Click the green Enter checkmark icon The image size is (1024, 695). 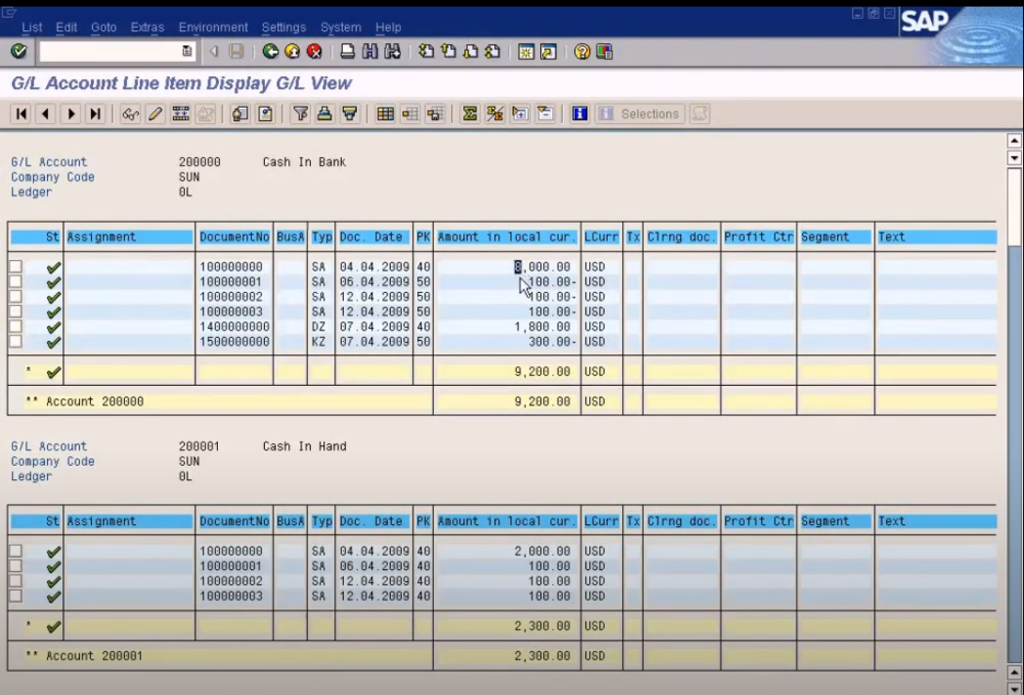(x=18, y=51)
